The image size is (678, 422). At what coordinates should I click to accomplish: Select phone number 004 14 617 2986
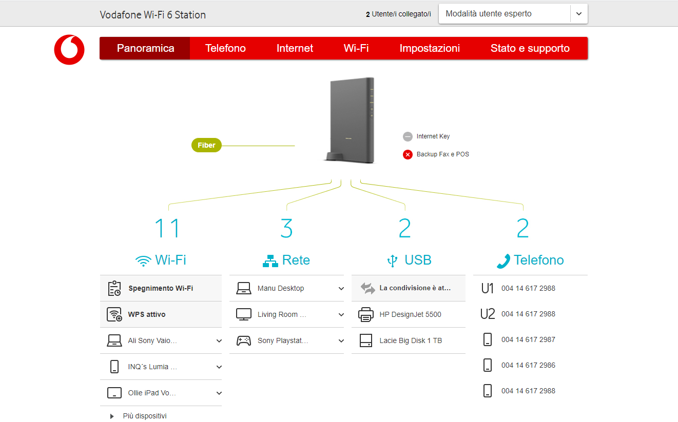tap(528, 365)
